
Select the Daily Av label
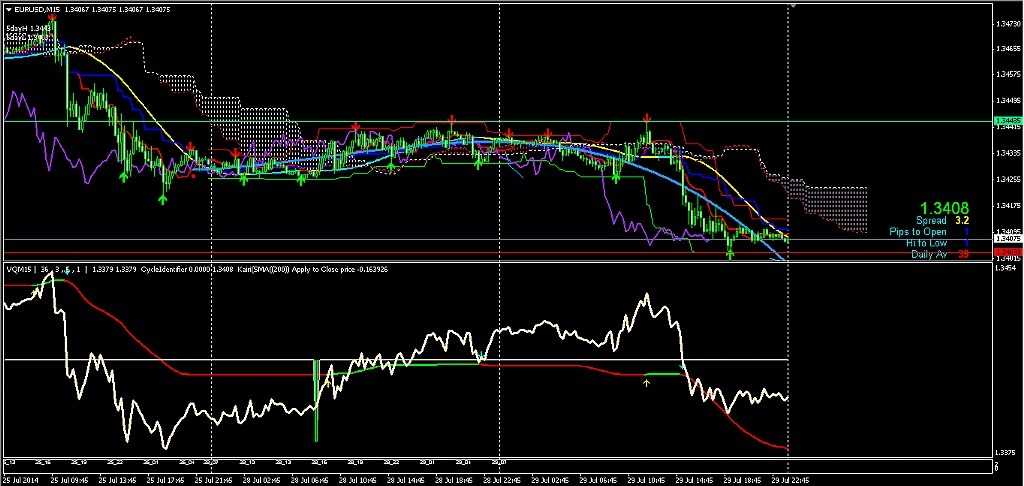[x=929, y=255]
